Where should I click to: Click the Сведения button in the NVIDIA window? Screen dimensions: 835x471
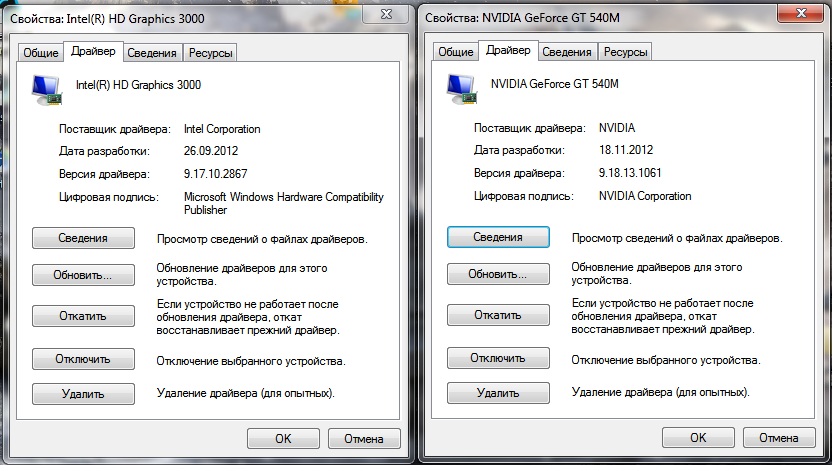[498, 237]
